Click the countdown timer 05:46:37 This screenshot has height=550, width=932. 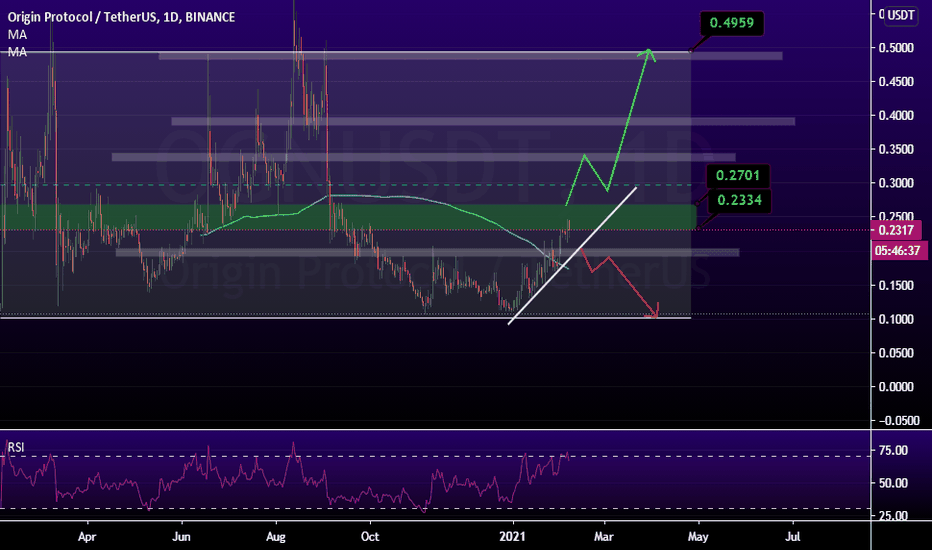899,251
